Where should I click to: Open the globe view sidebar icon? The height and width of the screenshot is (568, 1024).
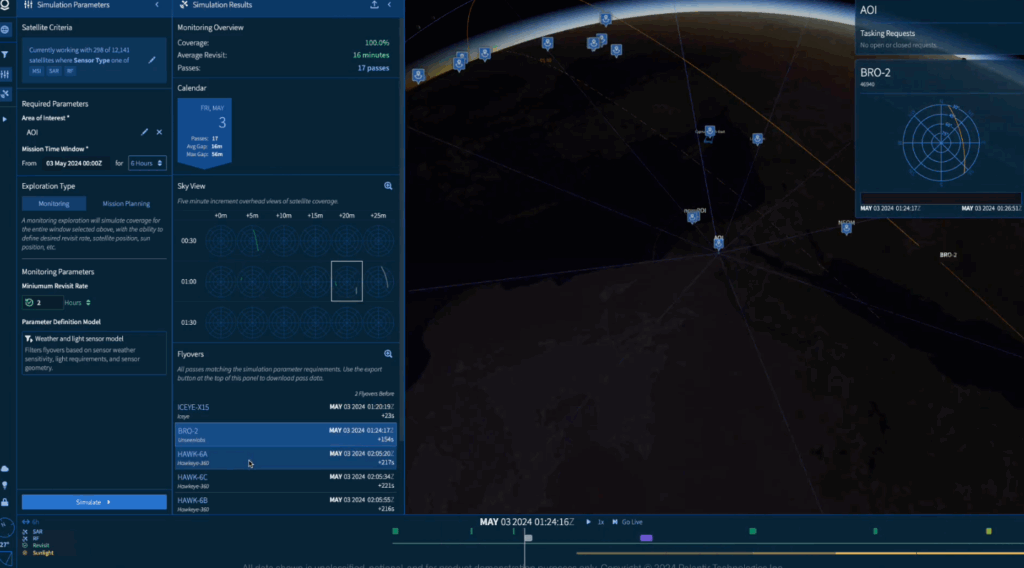5,29
